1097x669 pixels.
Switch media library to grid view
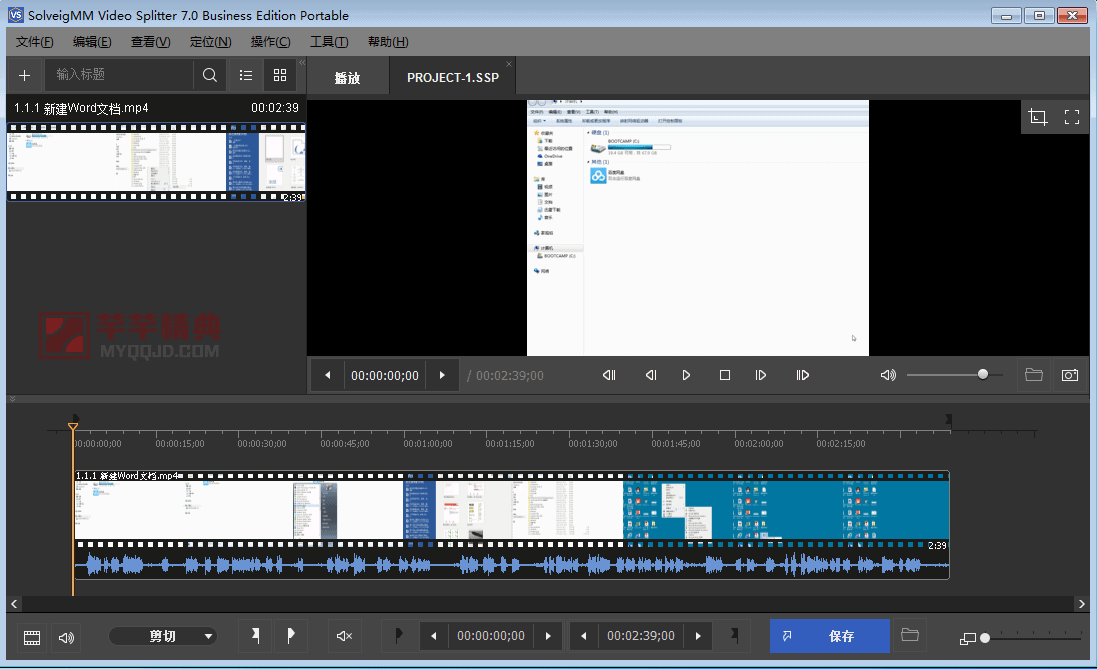pyautogui.click(x=280, y=75)
